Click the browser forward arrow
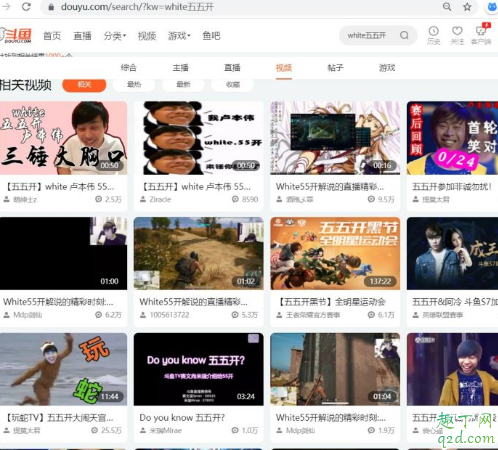Viewport: 498px width, 450px height. point(6,7)
